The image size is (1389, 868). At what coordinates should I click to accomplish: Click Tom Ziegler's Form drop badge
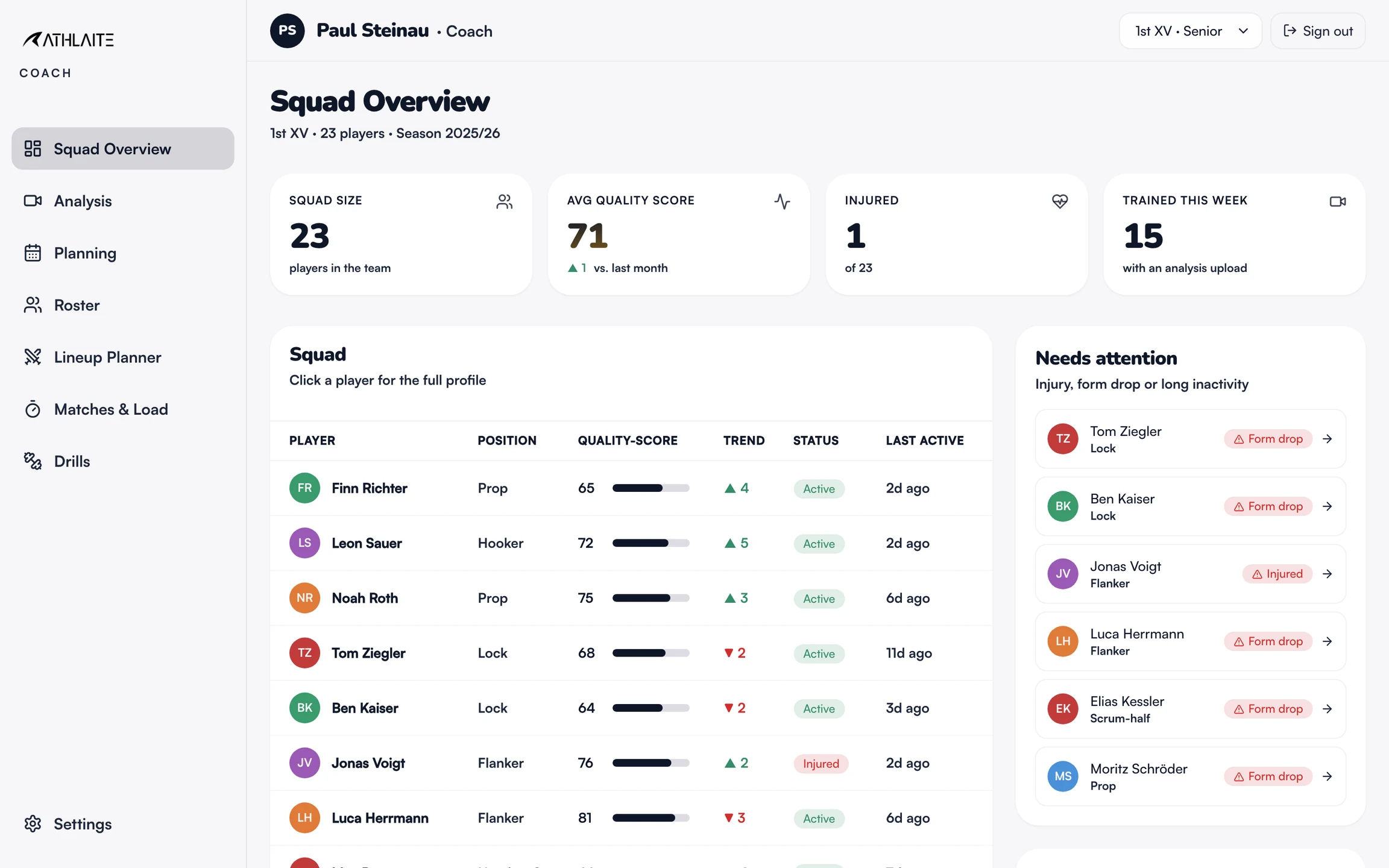[1268, 439]
